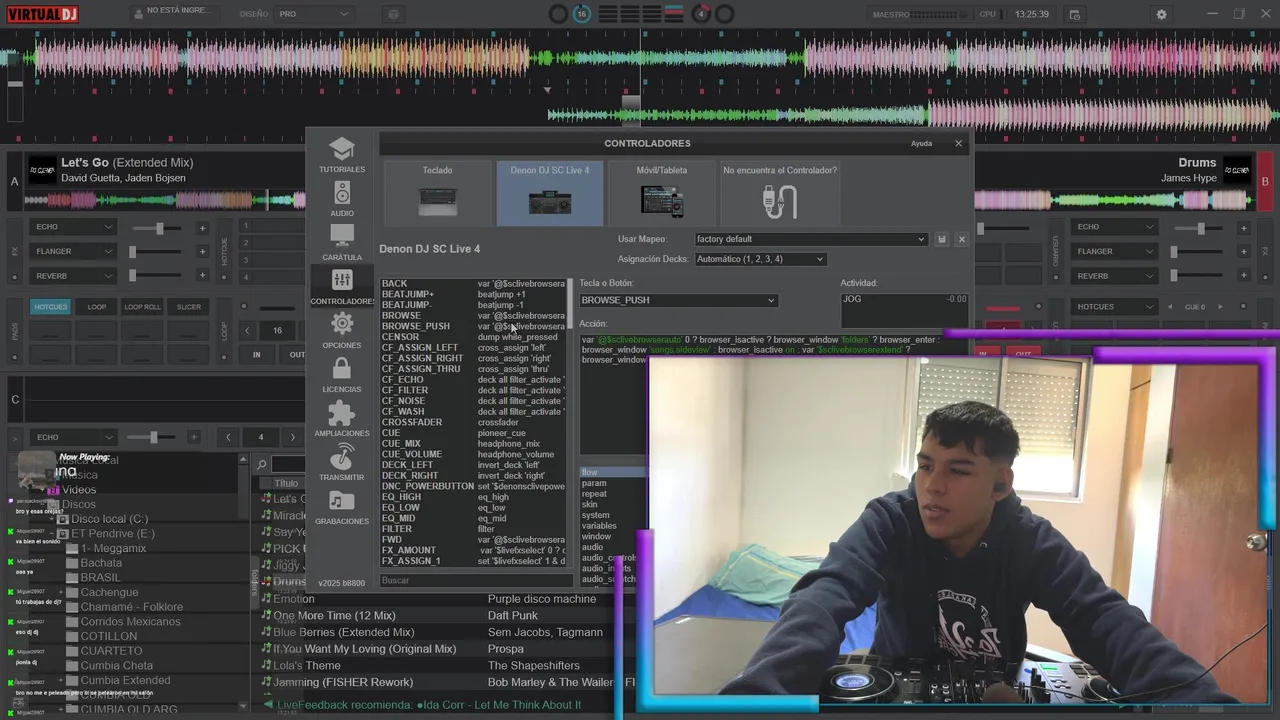Select track One More Time (12 Mix)
The height and width of the screenshot is (720, 1280).
[334, 615]
